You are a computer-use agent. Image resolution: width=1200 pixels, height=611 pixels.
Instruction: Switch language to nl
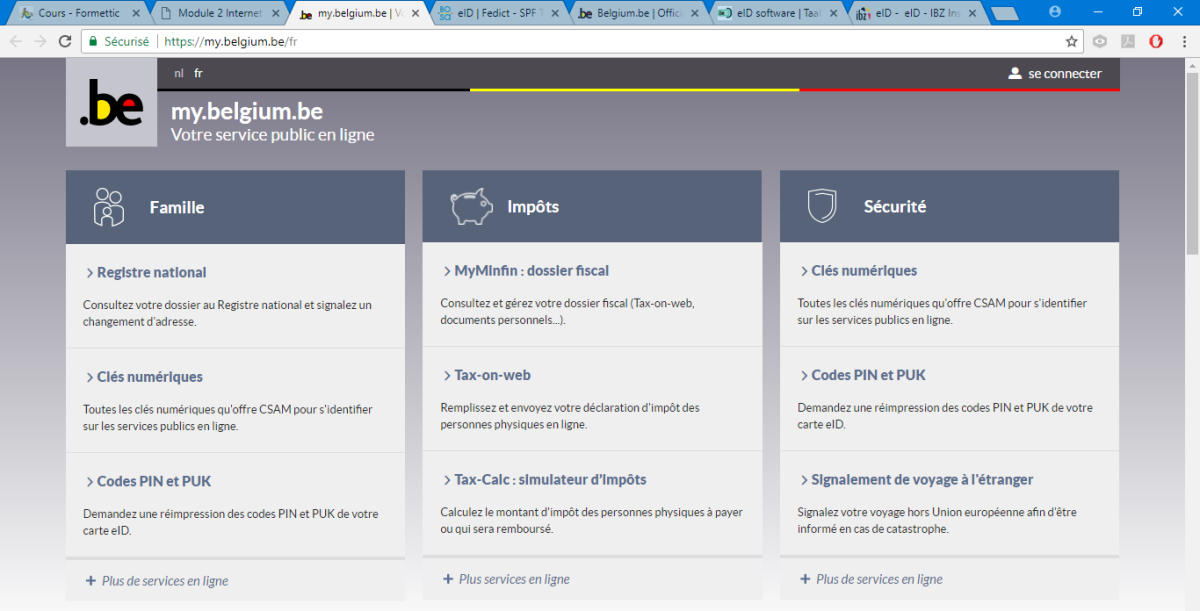[179, 73]
